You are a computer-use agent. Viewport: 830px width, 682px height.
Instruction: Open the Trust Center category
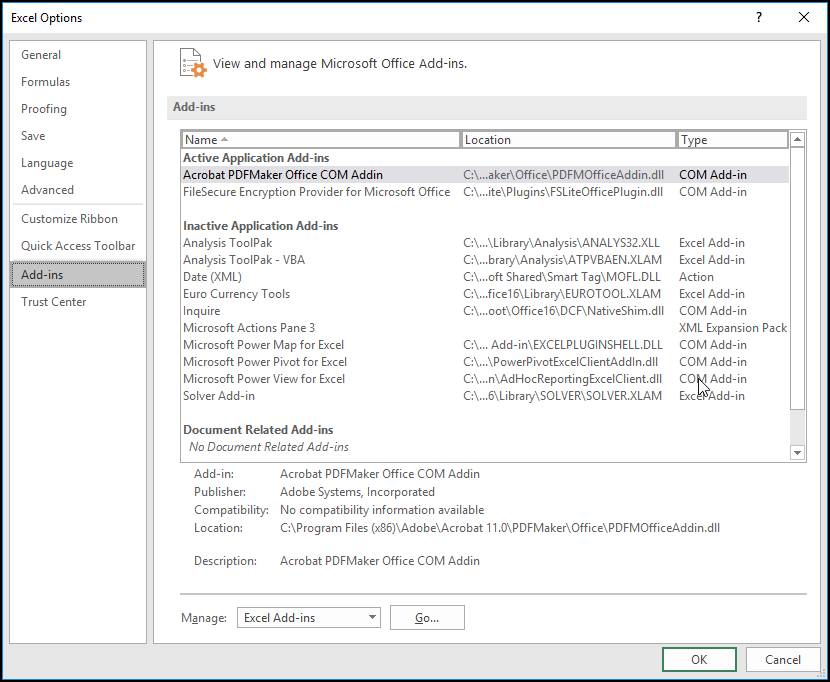click(x=54, y=302)
